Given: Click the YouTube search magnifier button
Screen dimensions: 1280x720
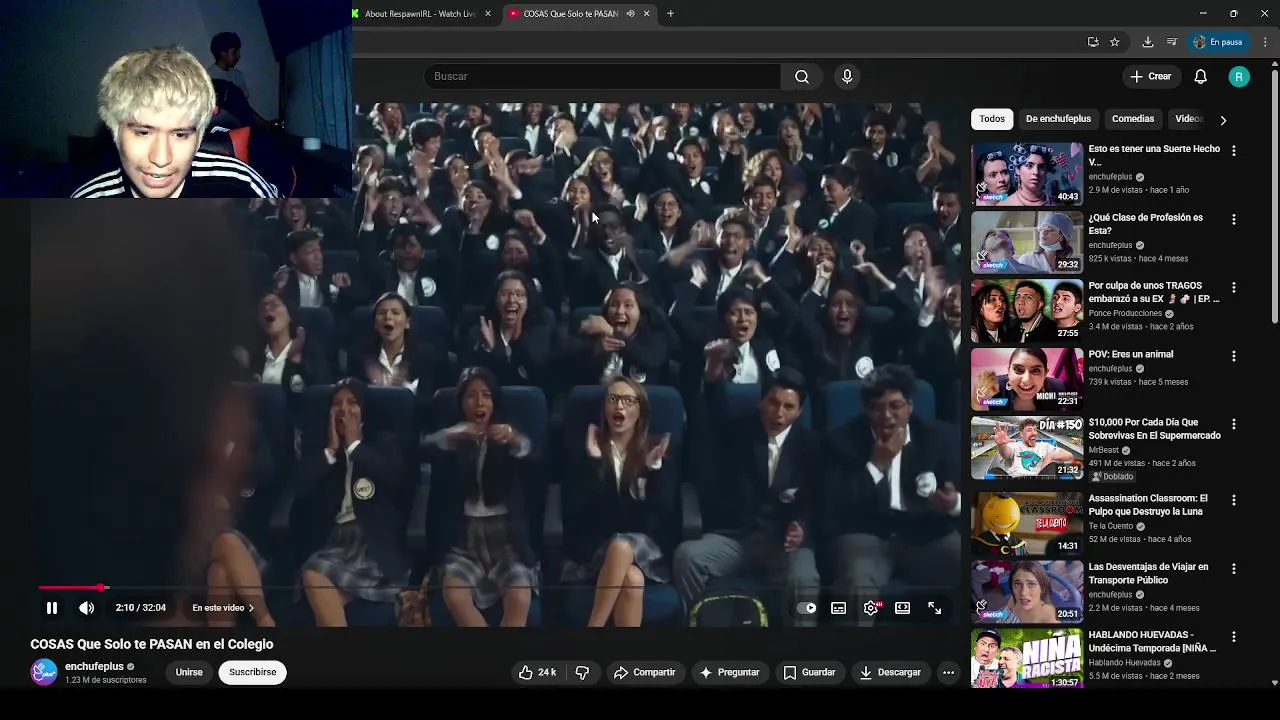Looking at the screenshot, I should 802,77.
